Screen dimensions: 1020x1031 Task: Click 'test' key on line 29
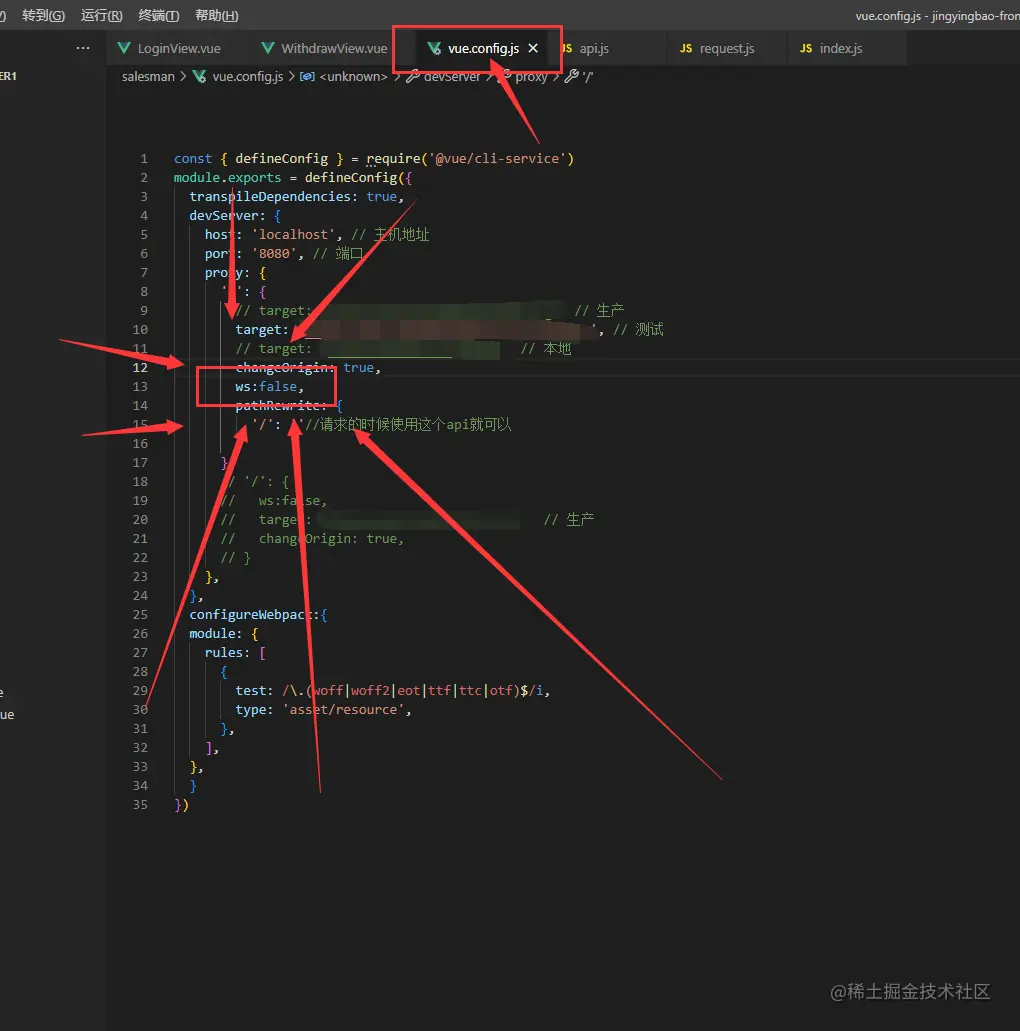[251, 691]
